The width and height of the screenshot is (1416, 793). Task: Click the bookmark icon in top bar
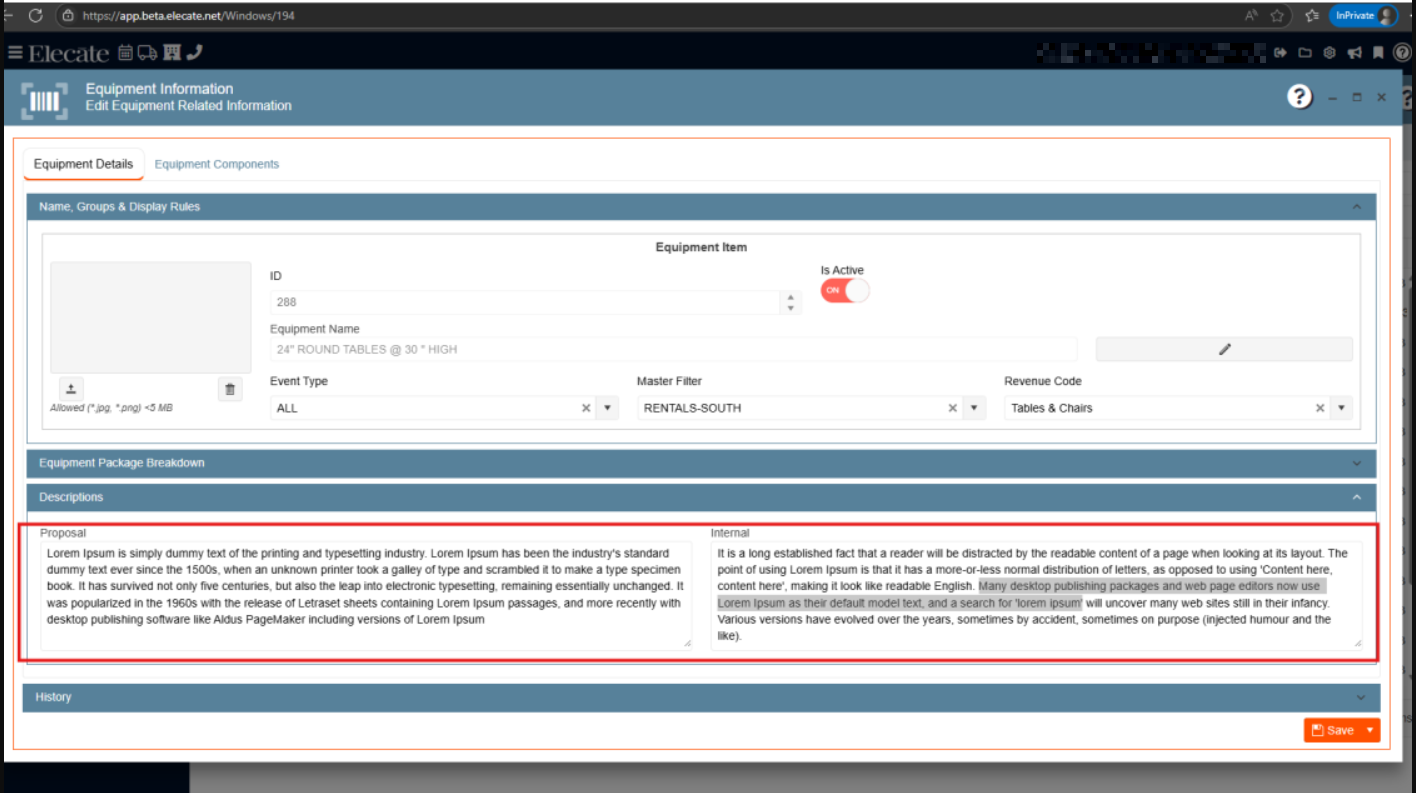[1378, 53]
